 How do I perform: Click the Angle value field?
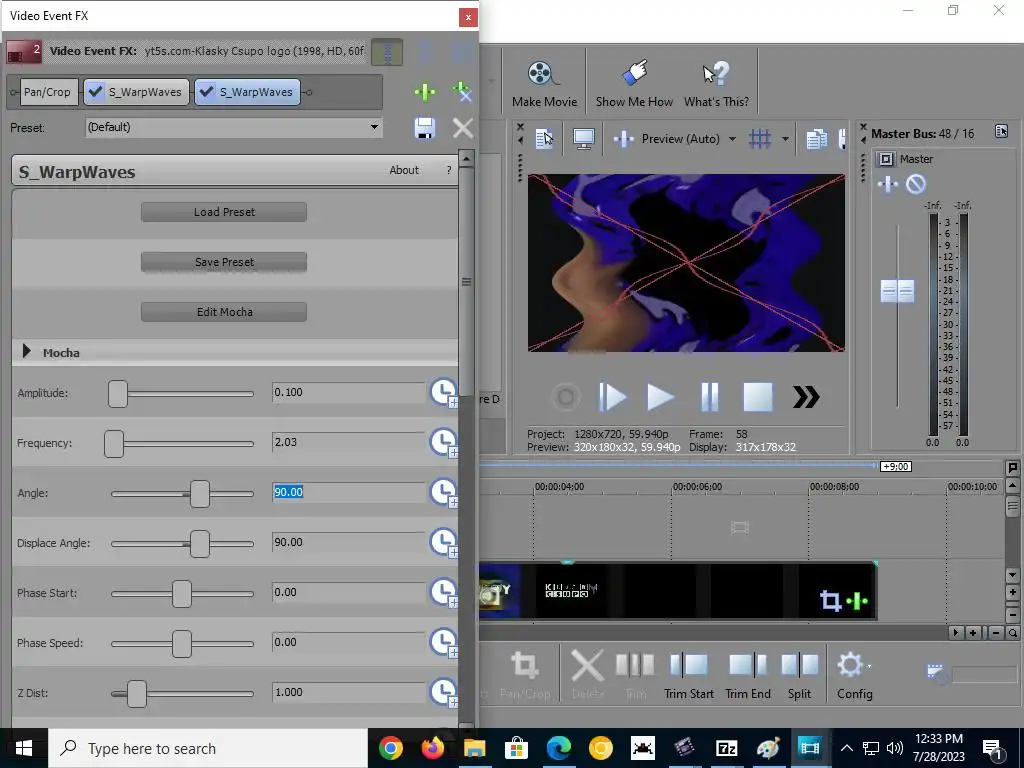pyautogui.click(x=348, y=492)
